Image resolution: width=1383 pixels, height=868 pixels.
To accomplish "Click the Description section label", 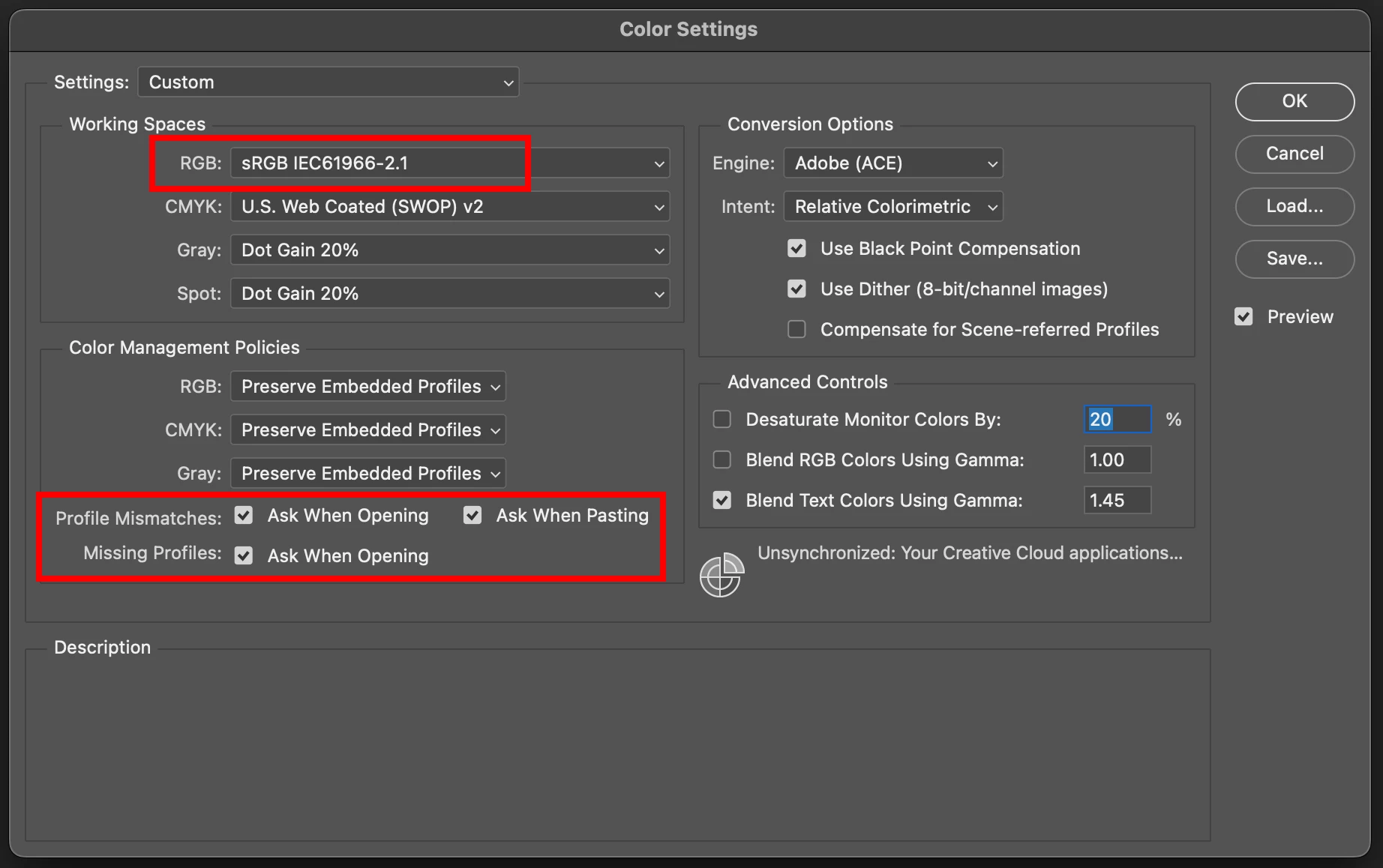I will tap(102, 647).
